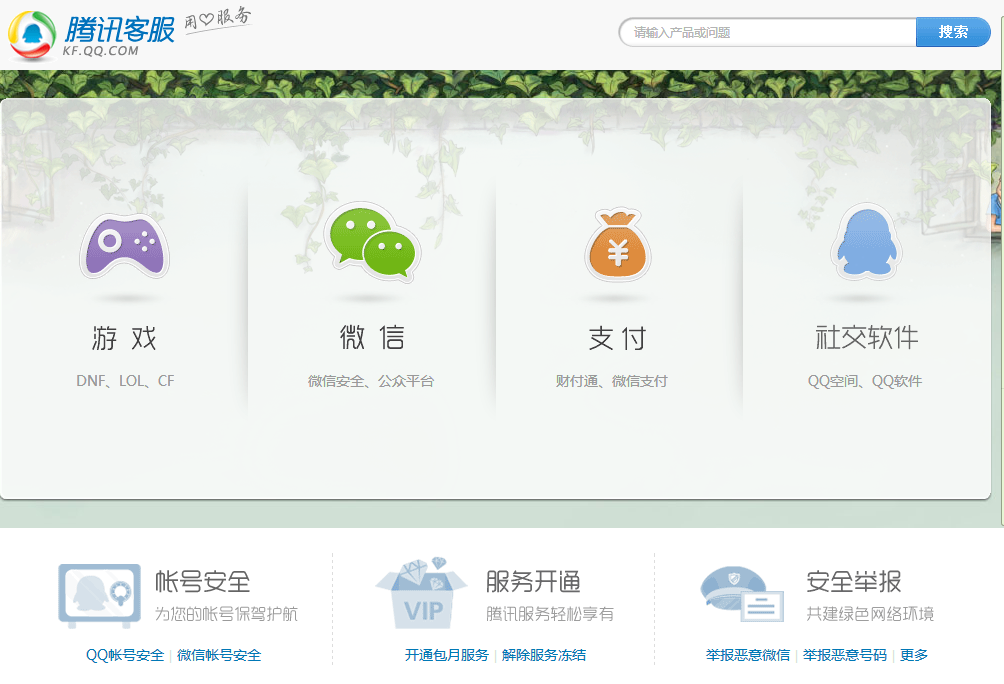Click the 财付通、微信支付 subtitle

tap(611, 381)
